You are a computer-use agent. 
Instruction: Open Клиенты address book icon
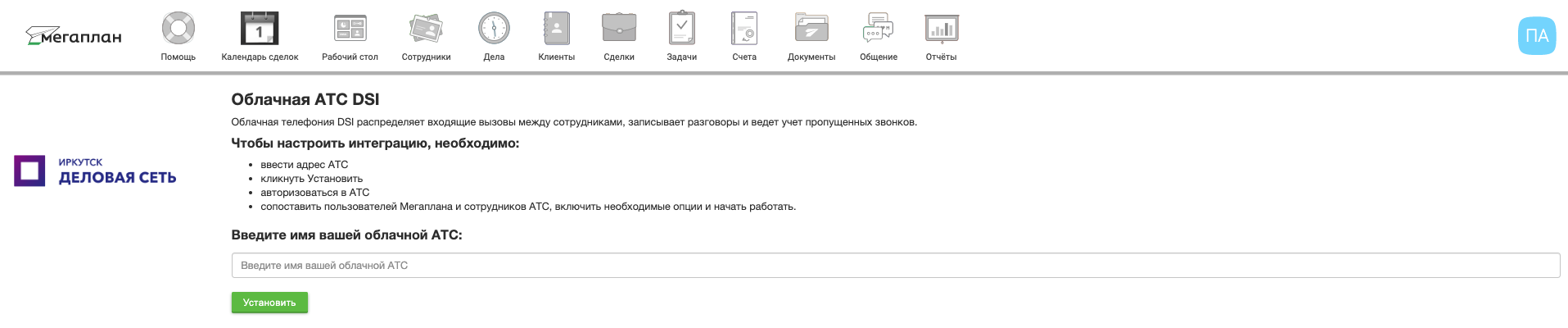[x=556, y=28]
